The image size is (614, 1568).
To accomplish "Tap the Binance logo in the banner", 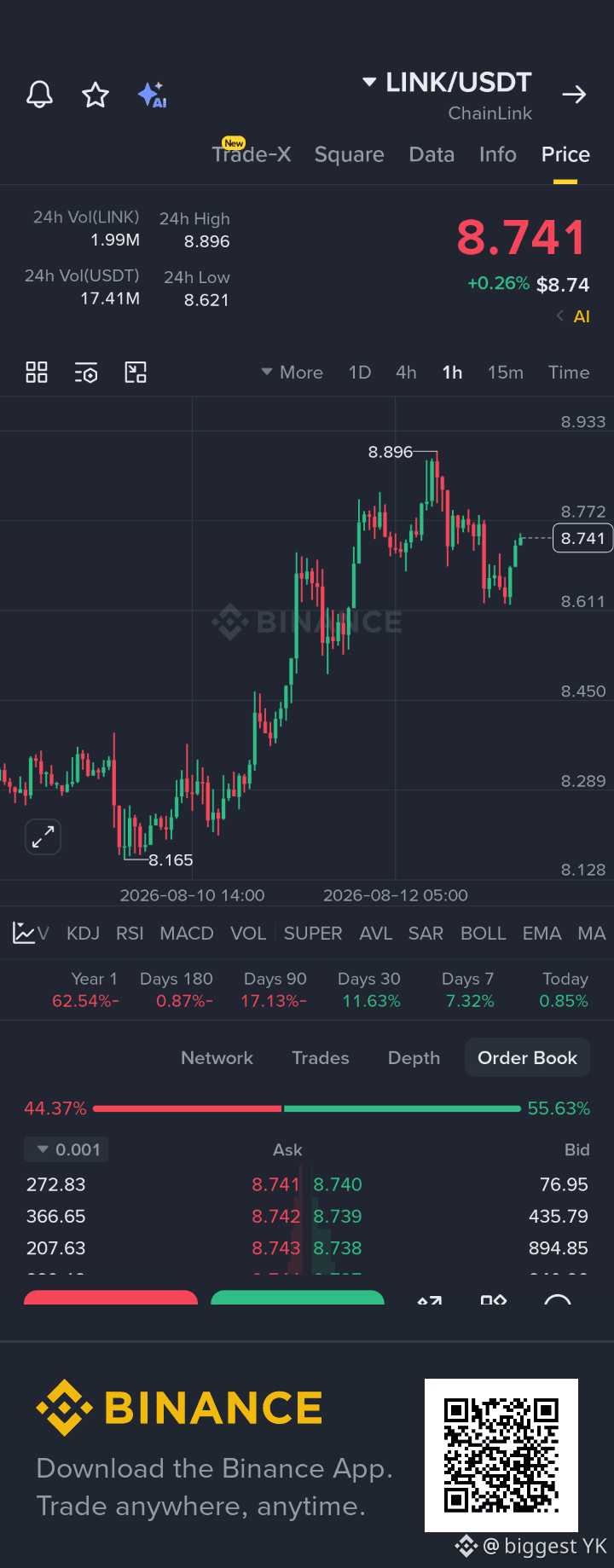I will (x=180, y=1408).
